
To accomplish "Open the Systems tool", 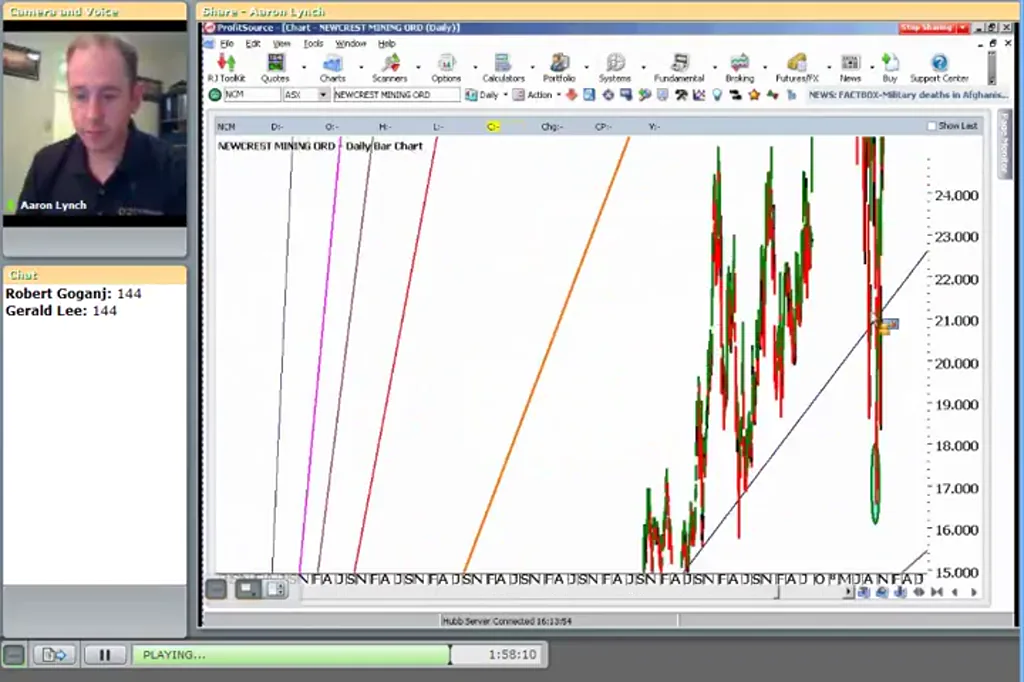I will point(615,68).
